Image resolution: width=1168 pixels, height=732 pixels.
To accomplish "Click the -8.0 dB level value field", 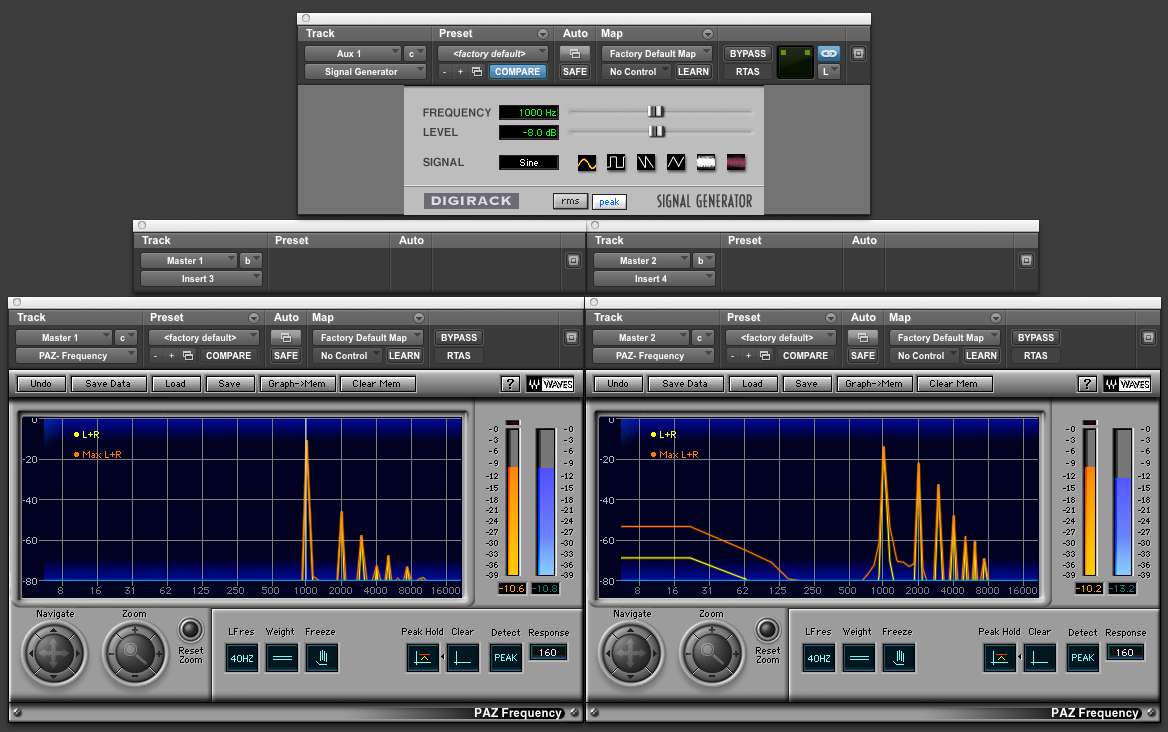I will coord(529,133).
